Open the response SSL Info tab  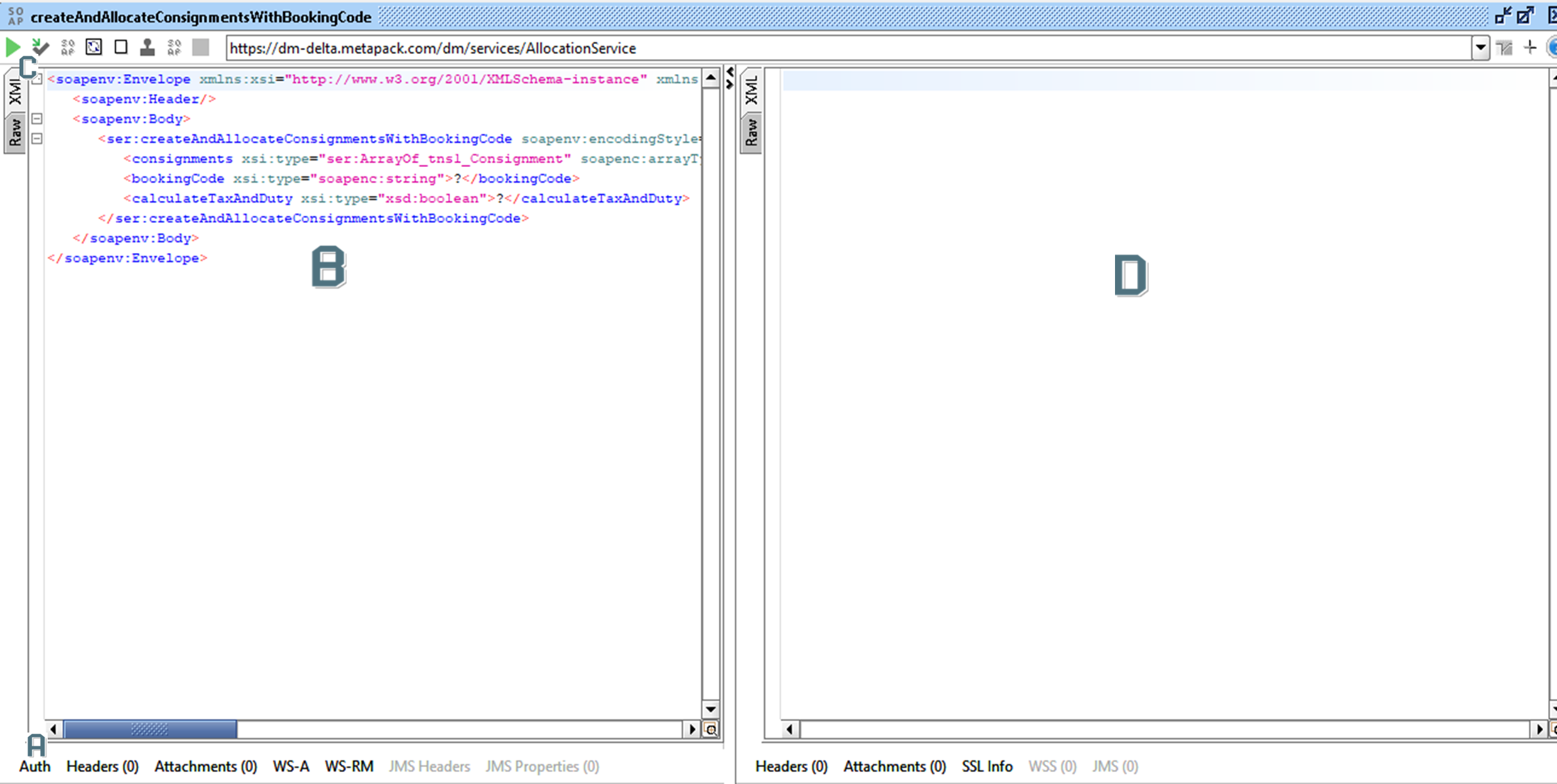[987, 766]
